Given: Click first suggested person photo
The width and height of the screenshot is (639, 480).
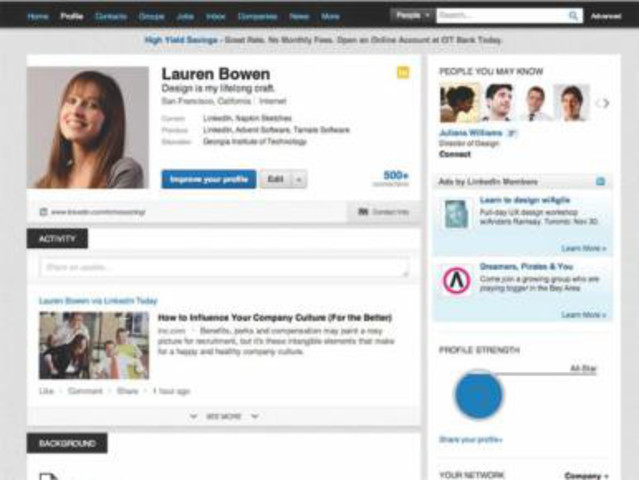Looking at the screenshot, I should (460, 103).
